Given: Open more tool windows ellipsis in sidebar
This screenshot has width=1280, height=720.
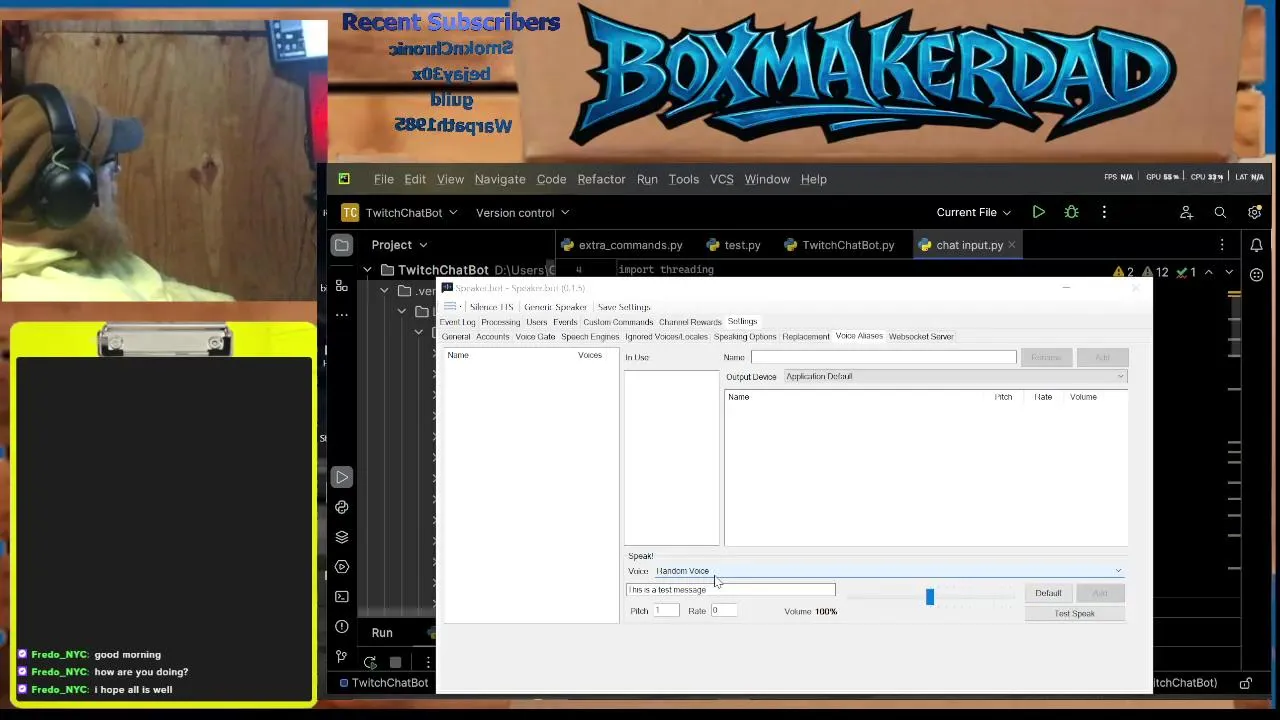Looking at the screenshot, I should [x=342, y=315].
